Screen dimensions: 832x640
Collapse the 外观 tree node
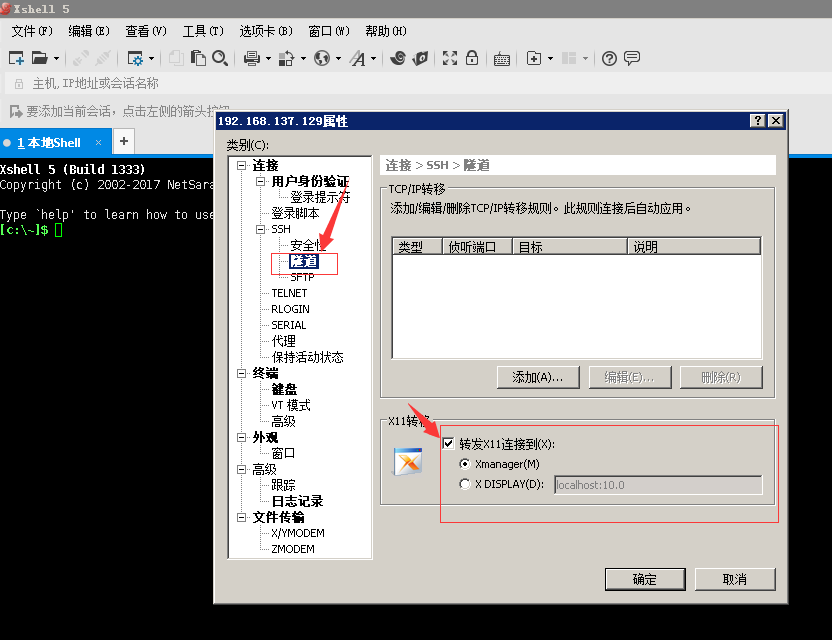(x=241, y=437)
